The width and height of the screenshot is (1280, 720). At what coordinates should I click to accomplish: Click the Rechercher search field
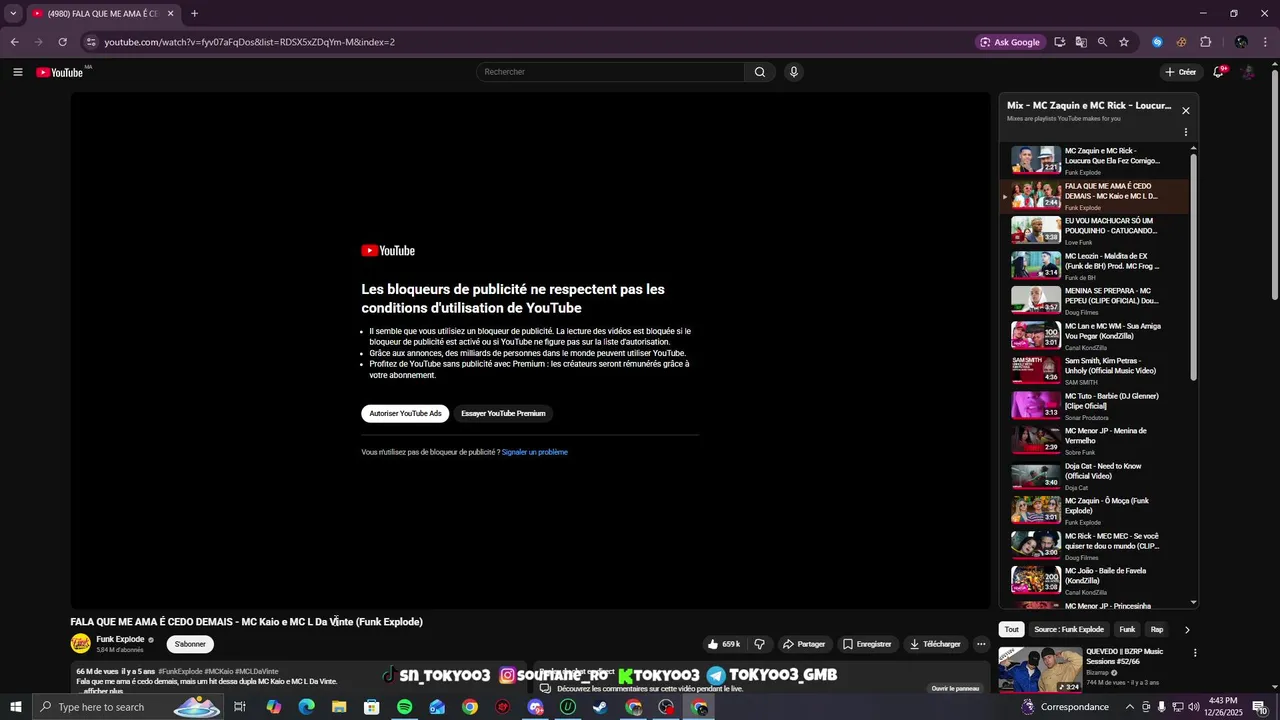coord(610,72)
